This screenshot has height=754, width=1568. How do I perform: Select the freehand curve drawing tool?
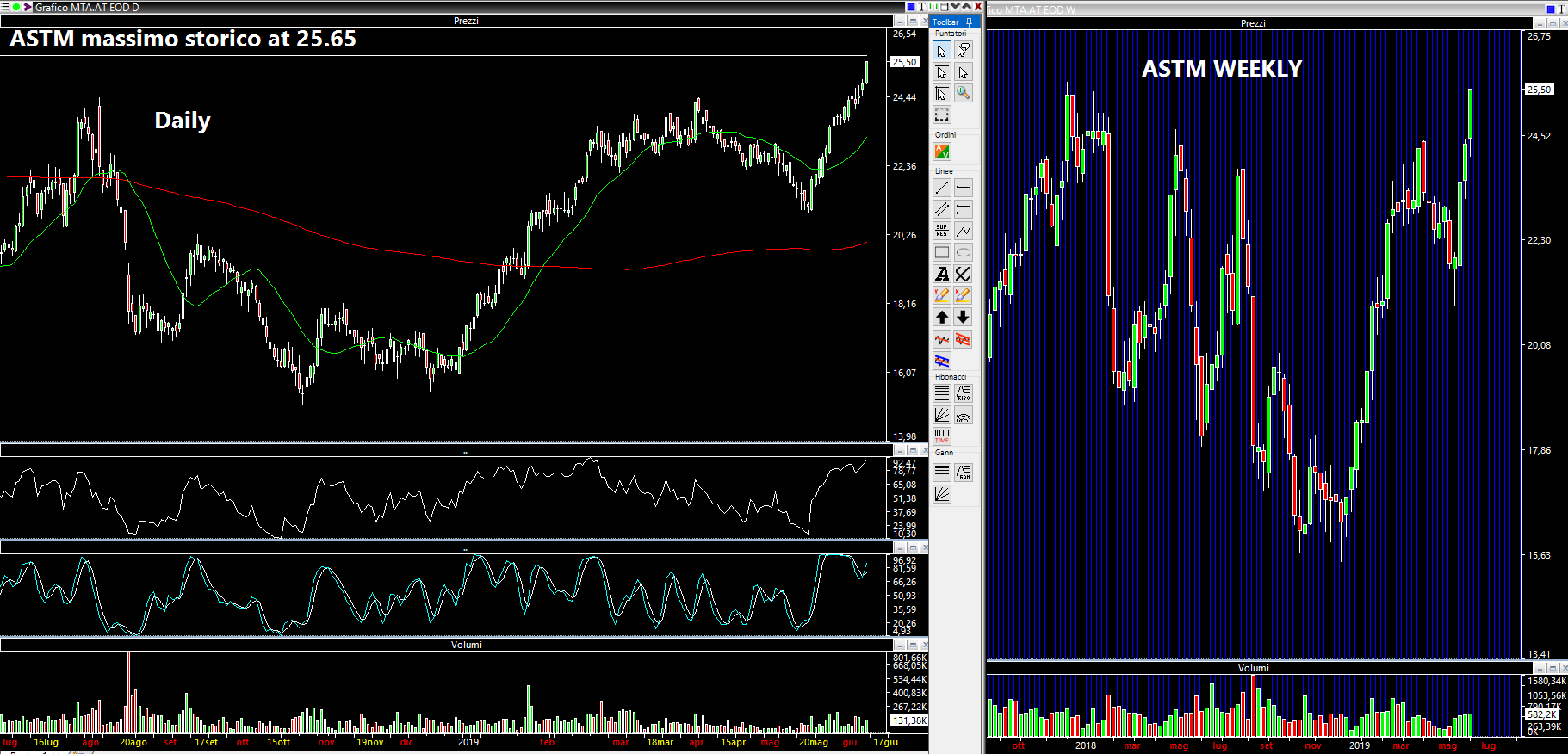click(x=963, y=274)
